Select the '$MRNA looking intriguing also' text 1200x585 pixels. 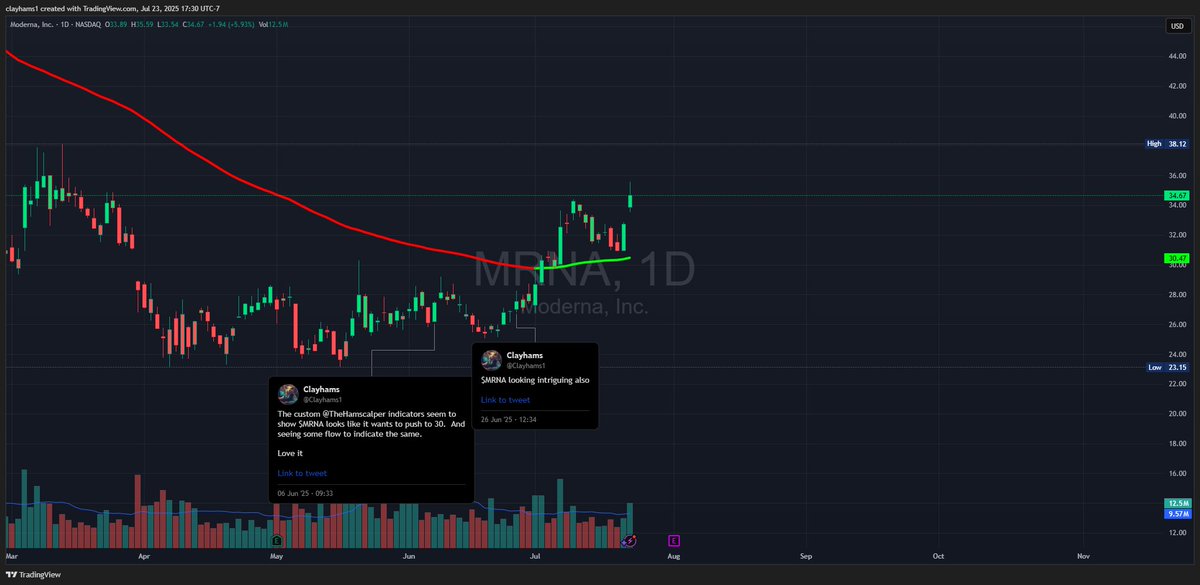click(x=535, y=380)
